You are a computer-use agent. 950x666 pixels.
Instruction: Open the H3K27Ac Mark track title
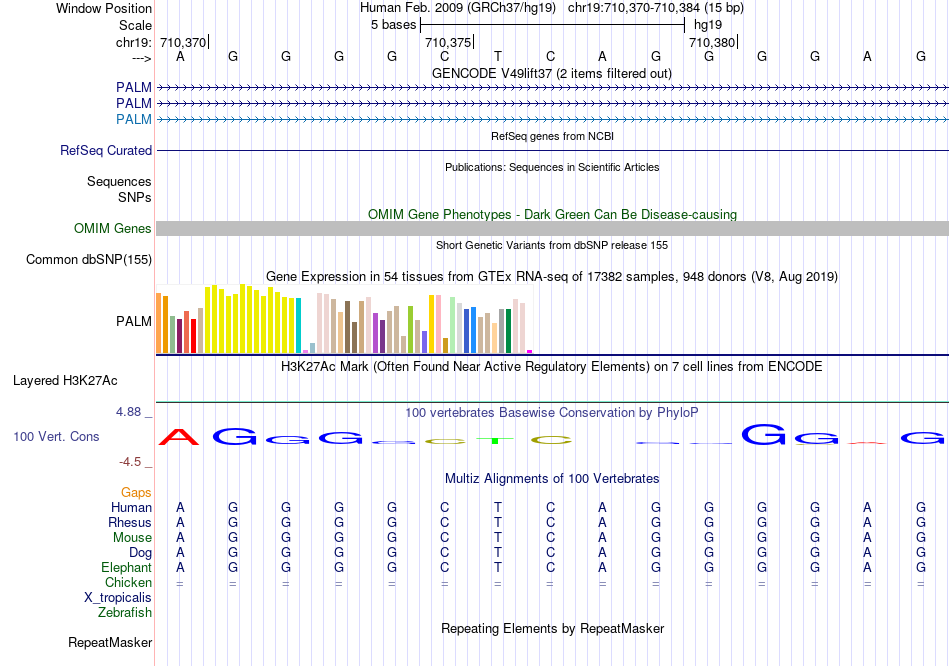pos(552,367)
